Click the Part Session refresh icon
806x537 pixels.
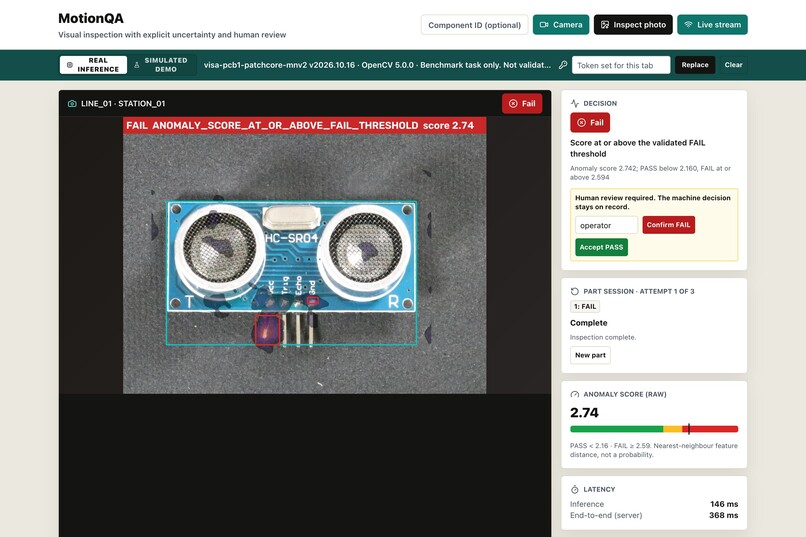[575, 291]
